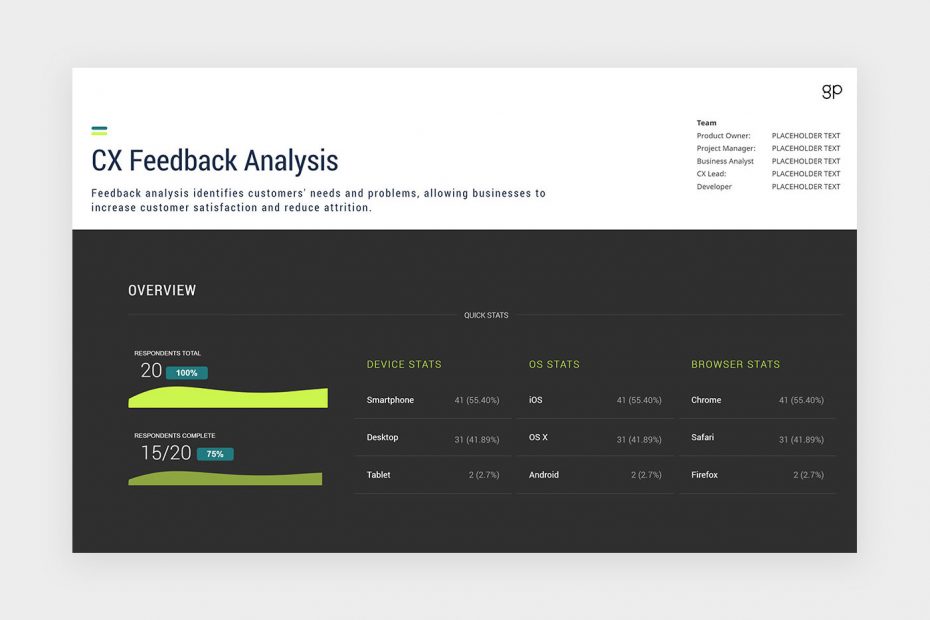This screenshot has height=620, width=930.
Task: Click the 100% badge beside respondents total
Action: pyautogui.click(x=186, y=373)
